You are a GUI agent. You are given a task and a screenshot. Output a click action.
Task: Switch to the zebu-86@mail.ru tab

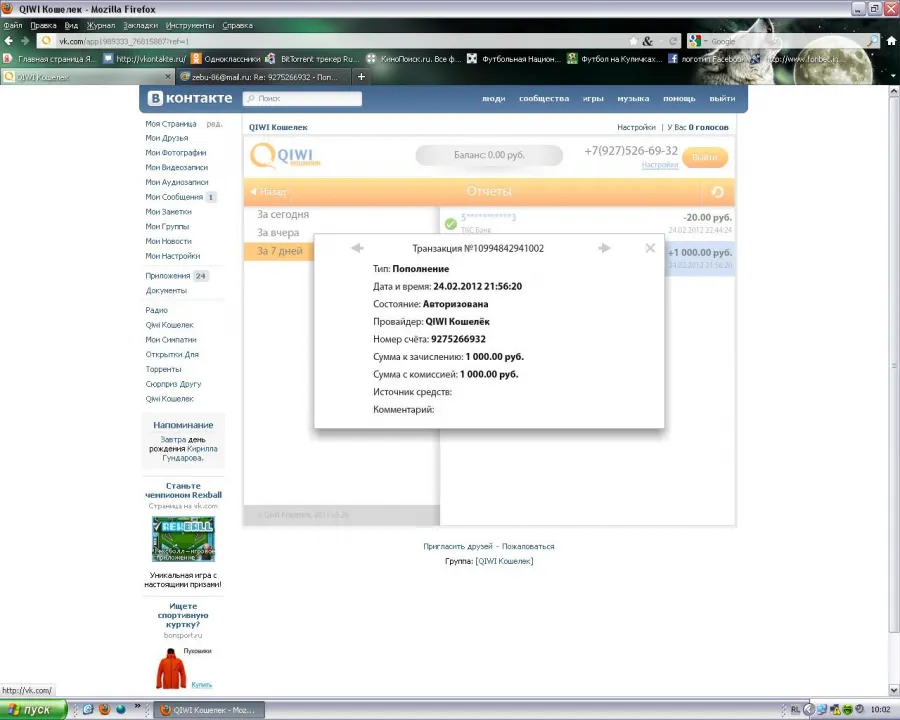263,76
